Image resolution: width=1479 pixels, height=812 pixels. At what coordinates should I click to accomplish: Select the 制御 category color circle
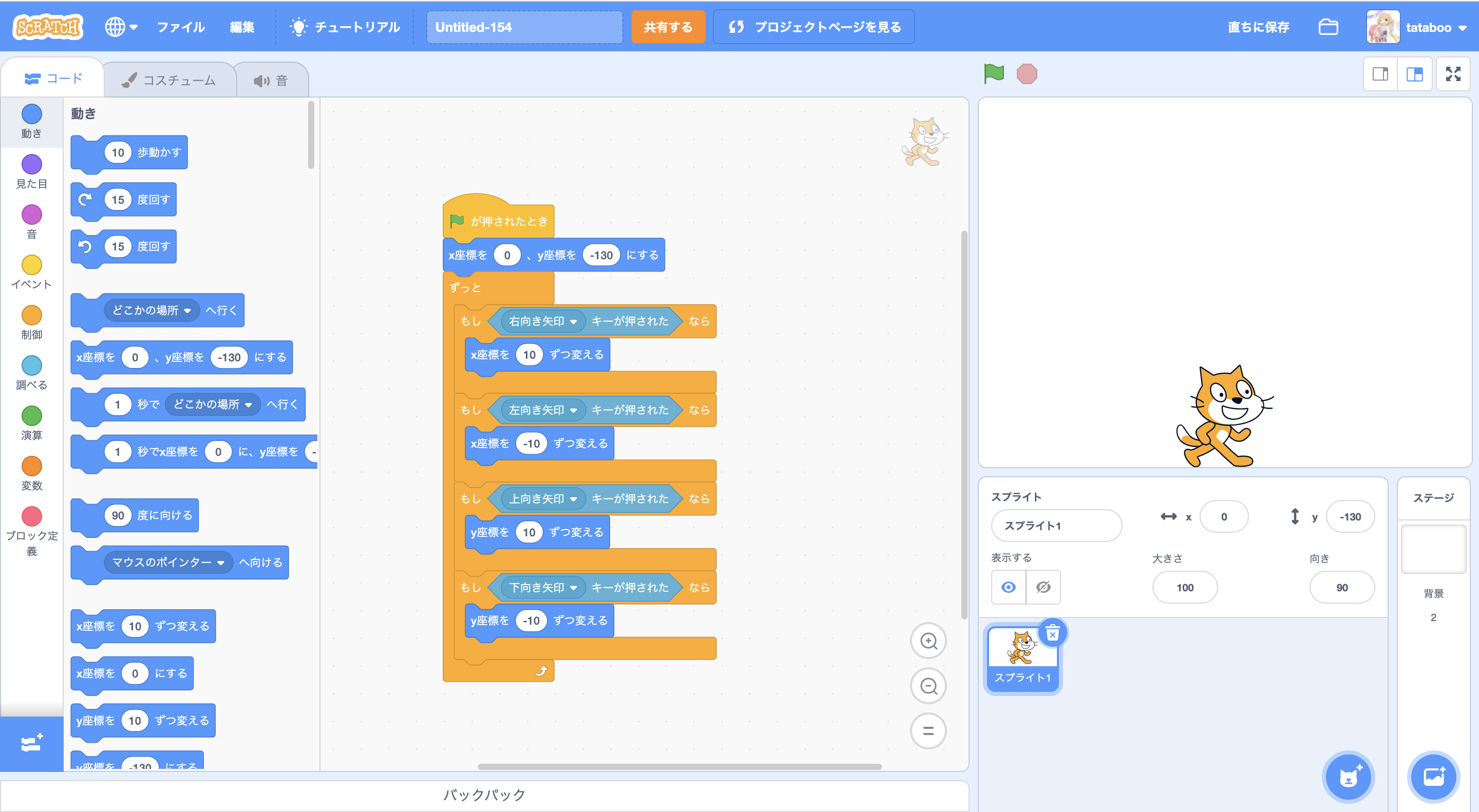31,315
